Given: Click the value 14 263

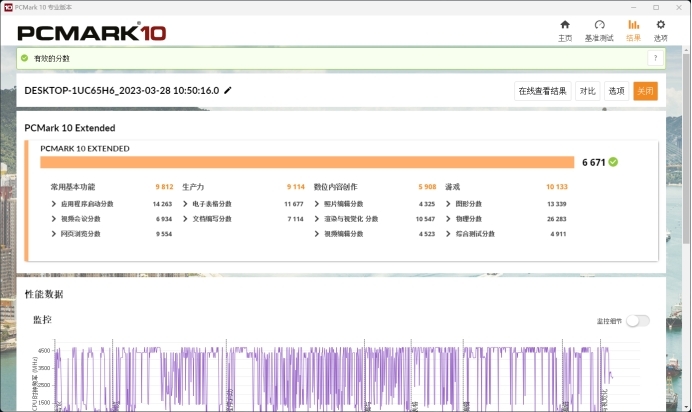Looking at the screenshot, I should click(x=162, y=204).
